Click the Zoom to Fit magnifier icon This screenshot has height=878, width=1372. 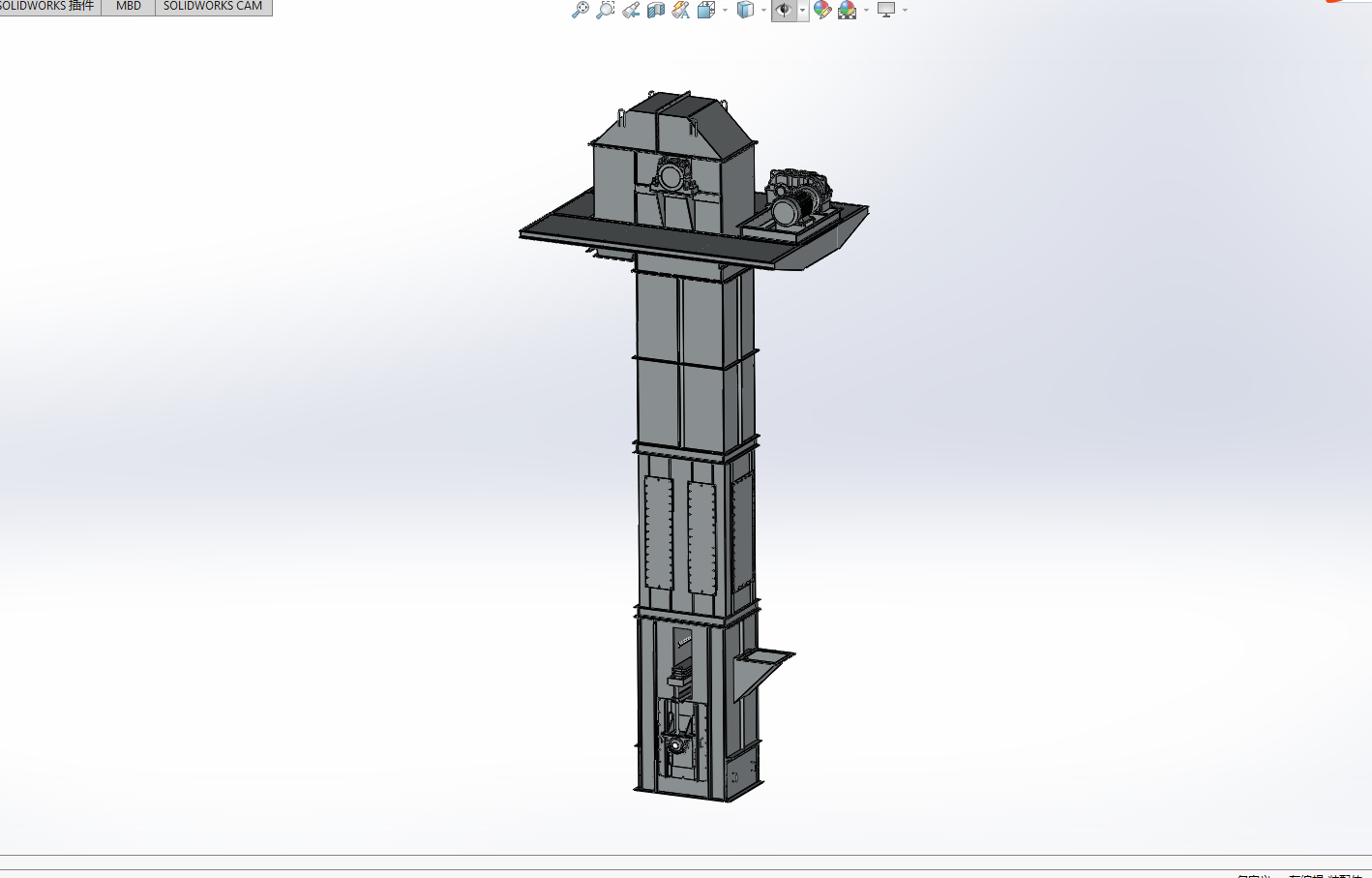(581, 10)
